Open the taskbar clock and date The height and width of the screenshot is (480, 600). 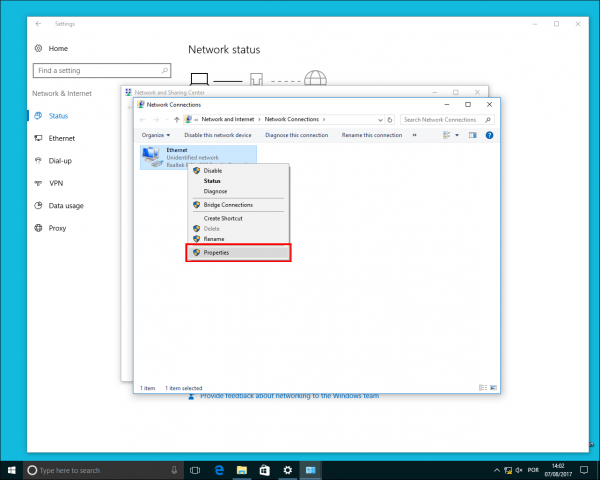[558, 470]
